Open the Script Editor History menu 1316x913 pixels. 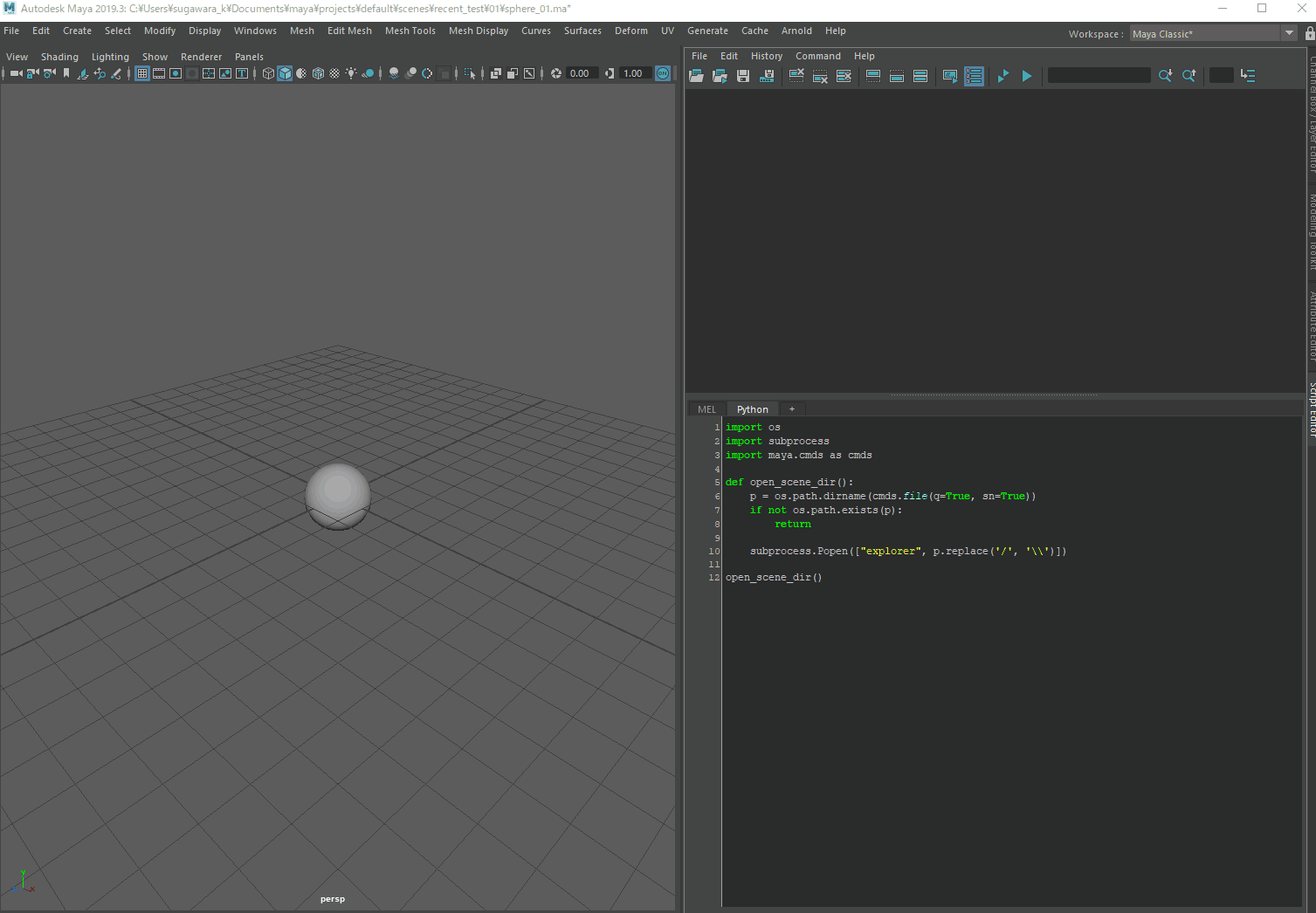pos(767,56)
